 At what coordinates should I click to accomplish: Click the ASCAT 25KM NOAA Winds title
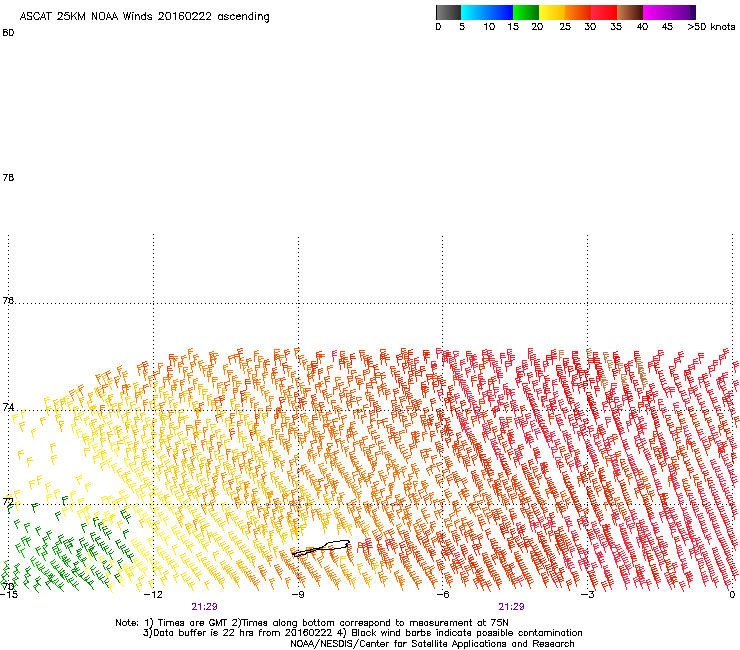pos(144,16)
